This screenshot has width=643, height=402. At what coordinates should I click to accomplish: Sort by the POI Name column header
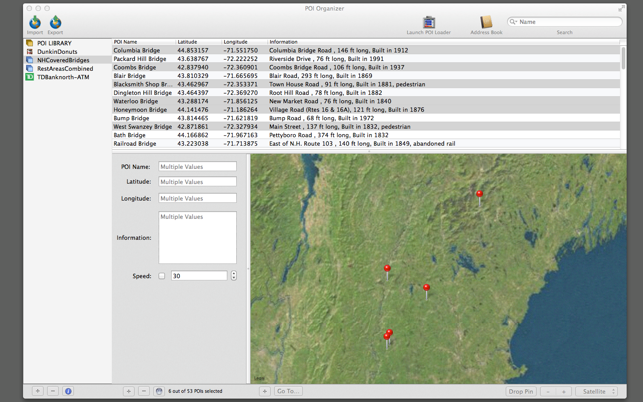click(144, 42)
